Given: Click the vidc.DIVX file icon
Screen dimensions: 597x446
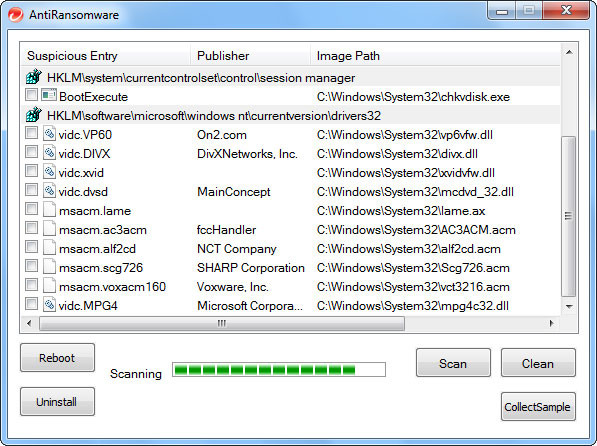Looking at the screenshot, I should (x=49, y=153).
